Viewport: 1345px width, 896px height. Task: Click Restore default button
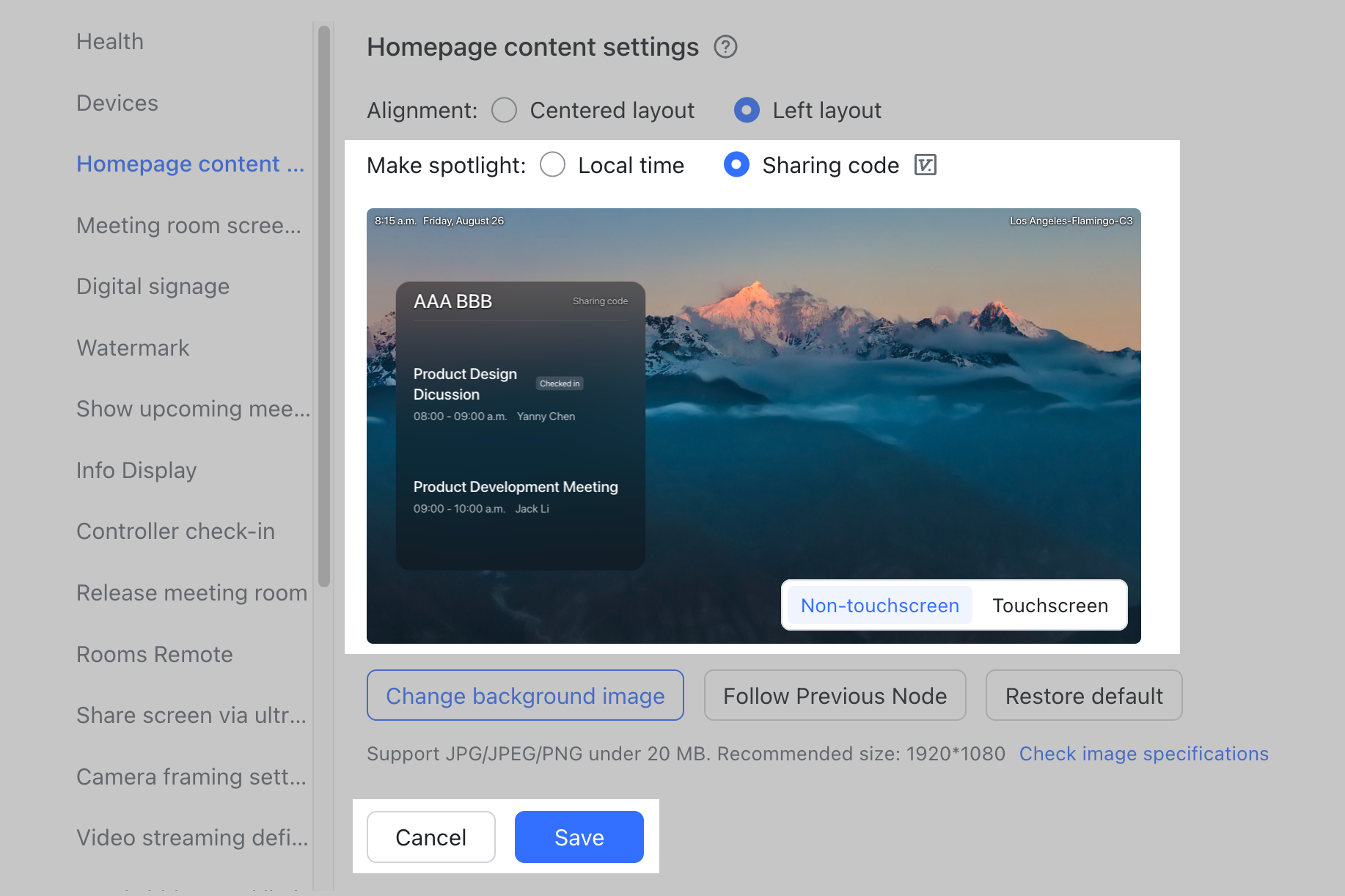pos(1083,696)
